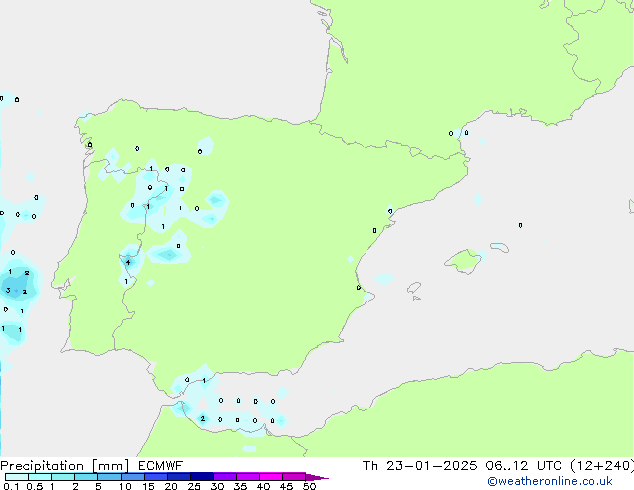
Task: Click the value 2 marker near Morocco coast
Action: click(203, 419)
